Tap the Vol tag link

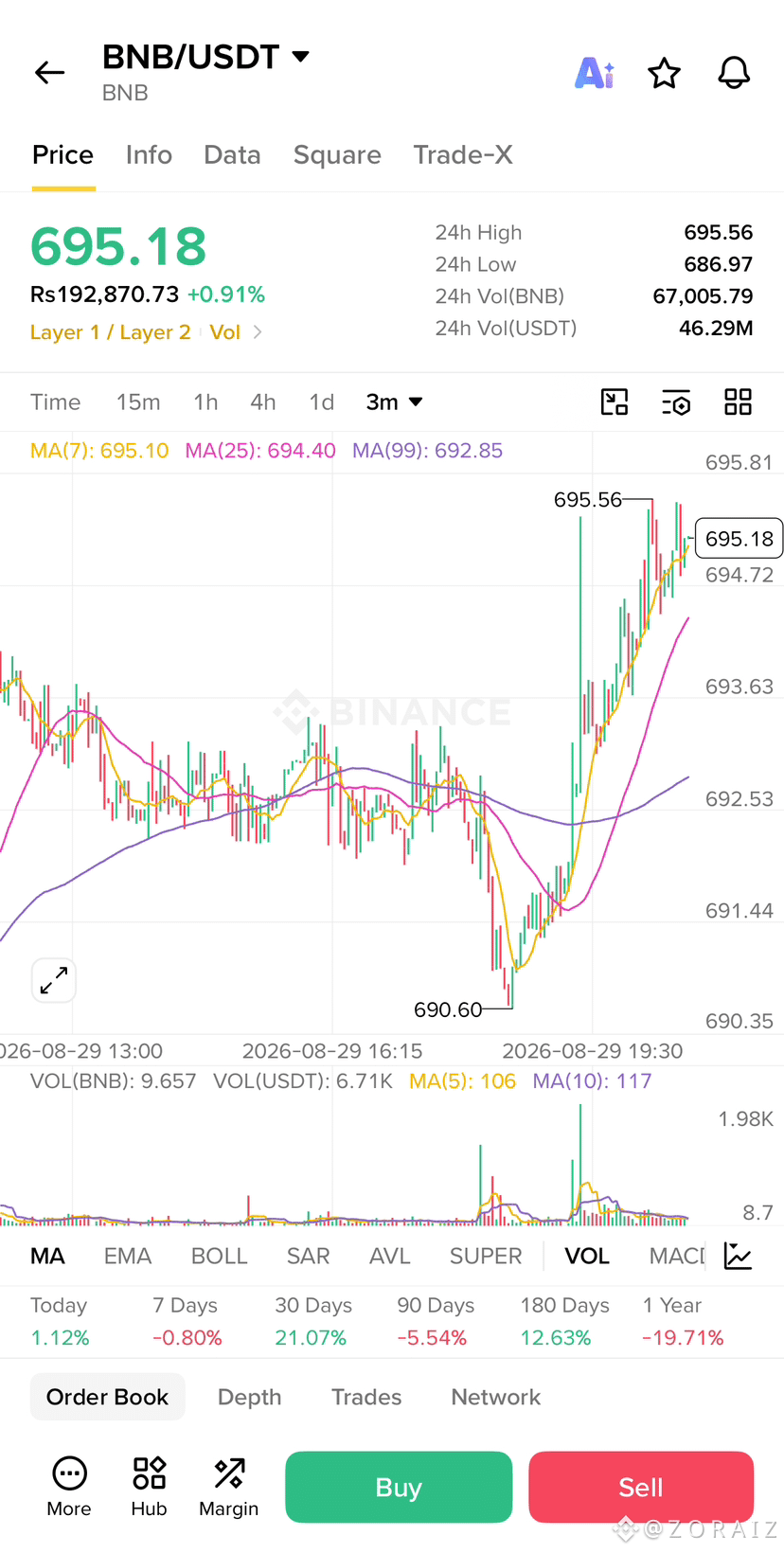225,332
